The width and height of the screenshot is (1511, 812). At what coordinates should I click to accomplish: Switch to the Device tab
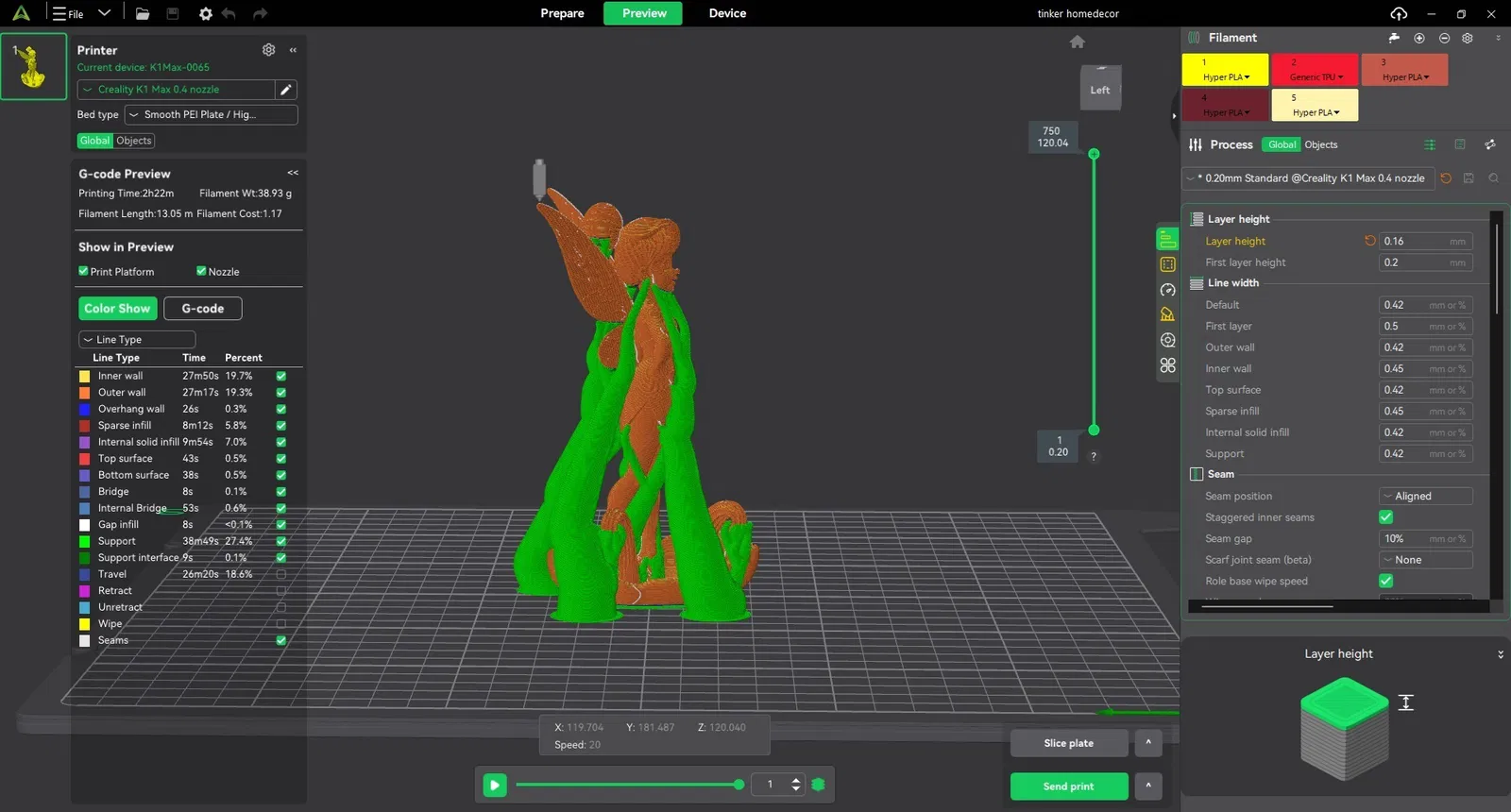point(727,13)
